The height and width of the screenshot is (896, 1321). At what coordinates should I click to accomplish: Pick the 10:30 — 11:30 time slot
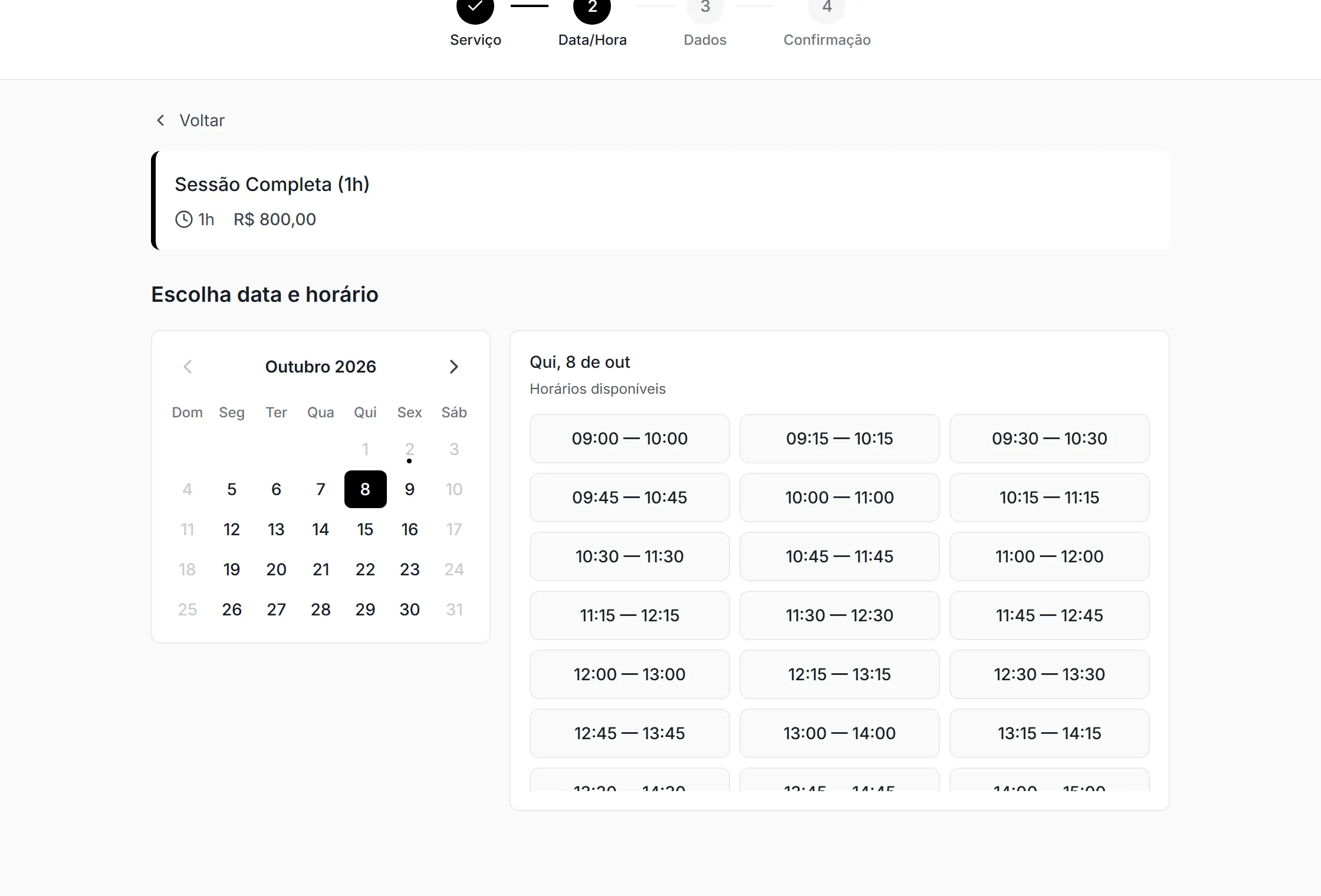tap(630, 556)
